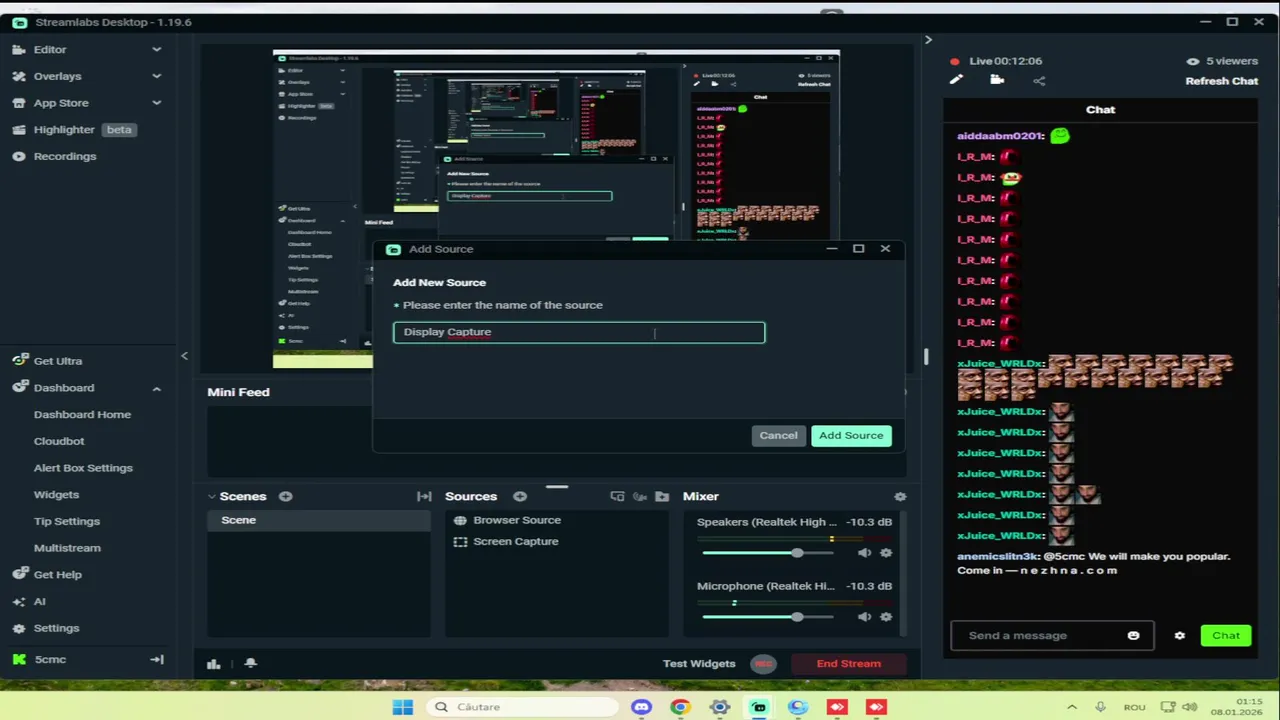Open Cloudbot in the sidebar

pos(59,441)
